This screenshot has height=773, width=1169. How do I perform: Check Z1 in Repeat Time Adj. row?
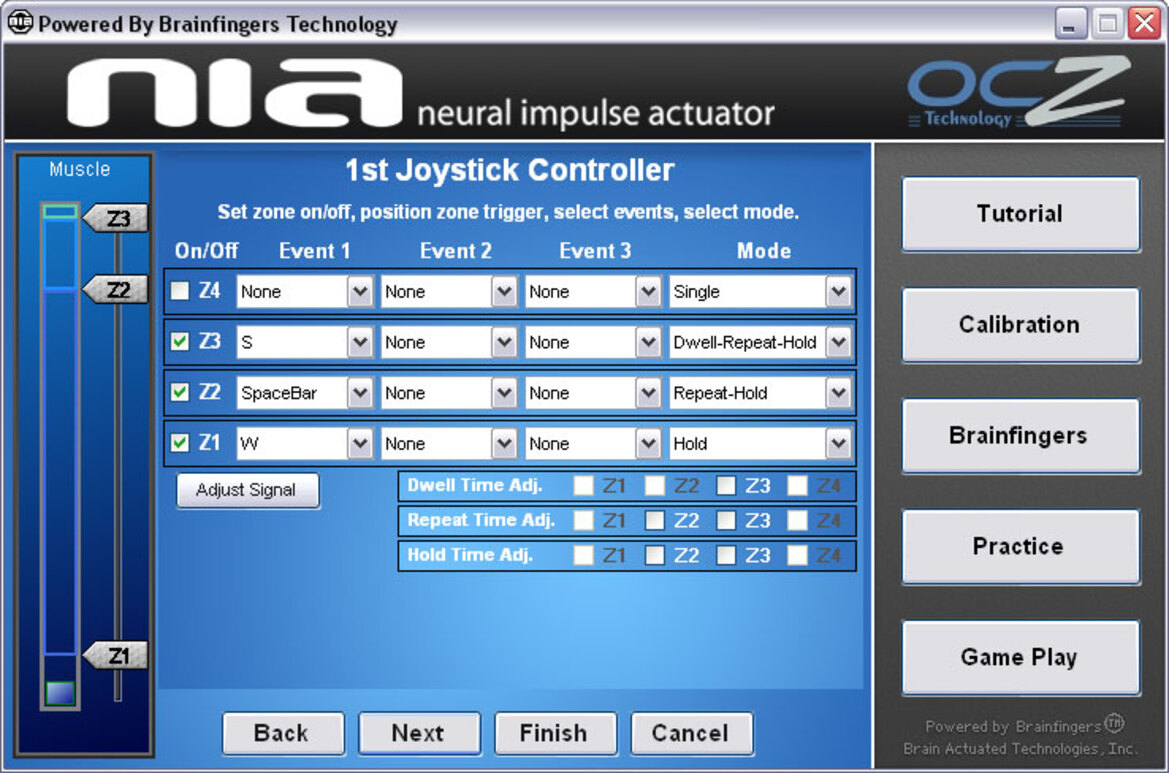tap(584, 520)
